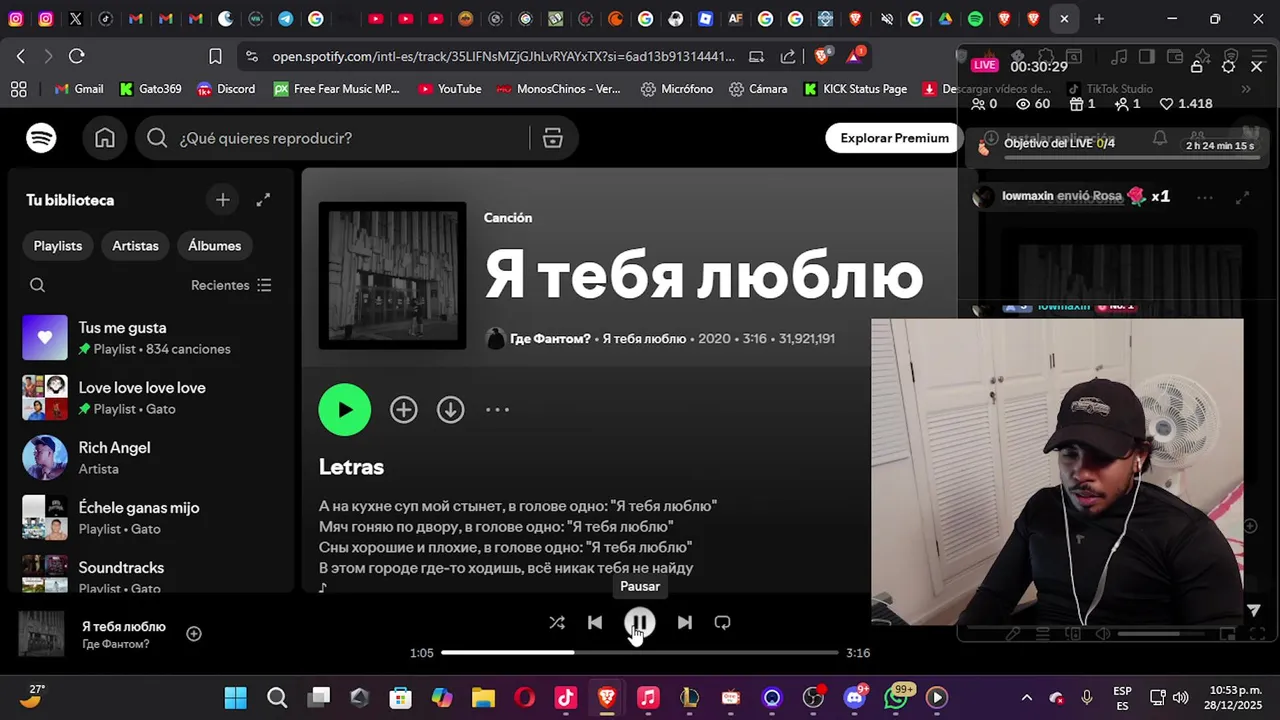Open the YouTube bookmark
This screenshot has width=1280, height=720.
pyautogui.click(x=450, y=89)
